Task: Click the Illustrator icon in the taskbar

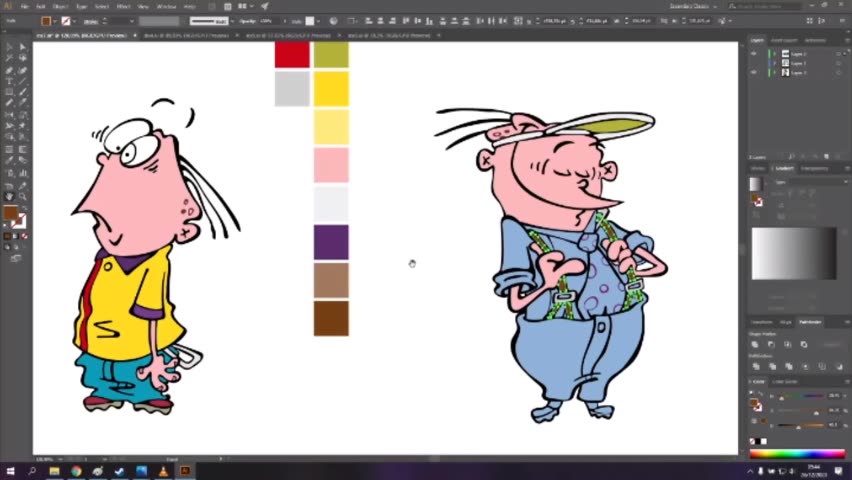Action: (x=185, y=471)
